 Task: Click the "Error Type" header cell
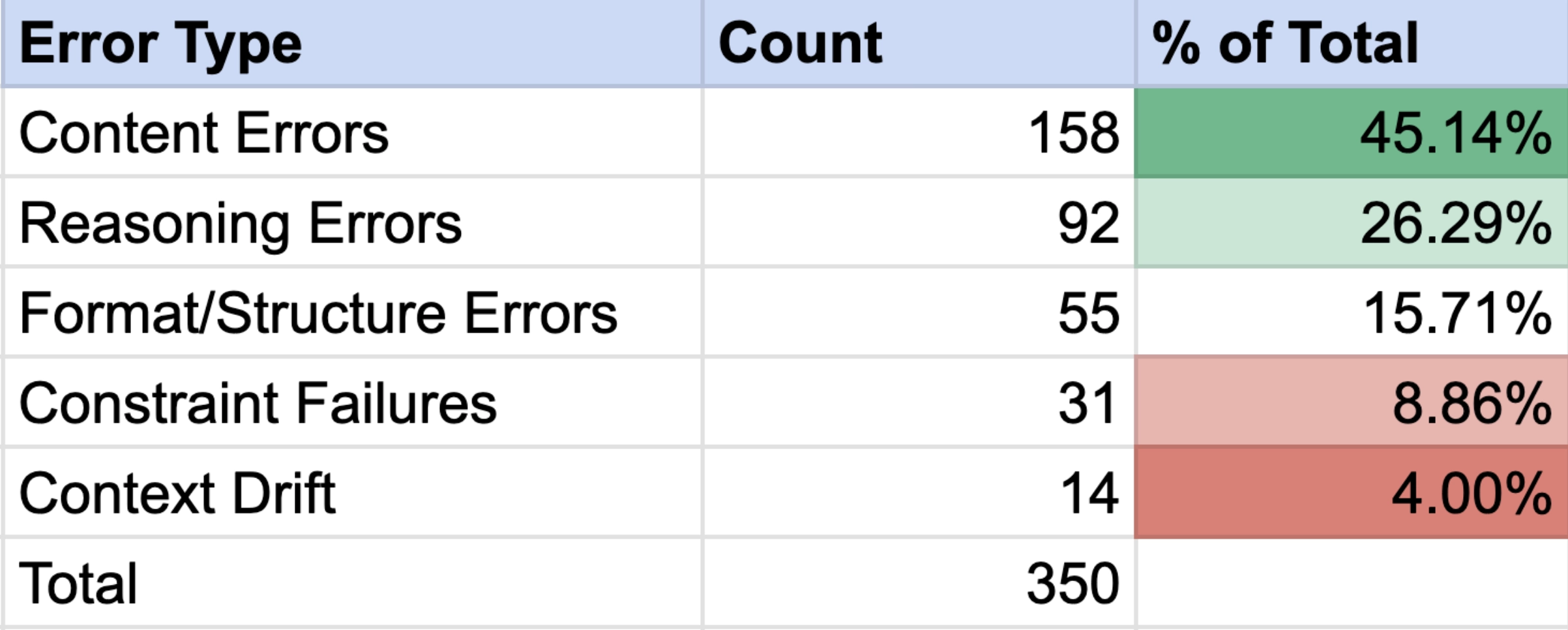point(352,43)
